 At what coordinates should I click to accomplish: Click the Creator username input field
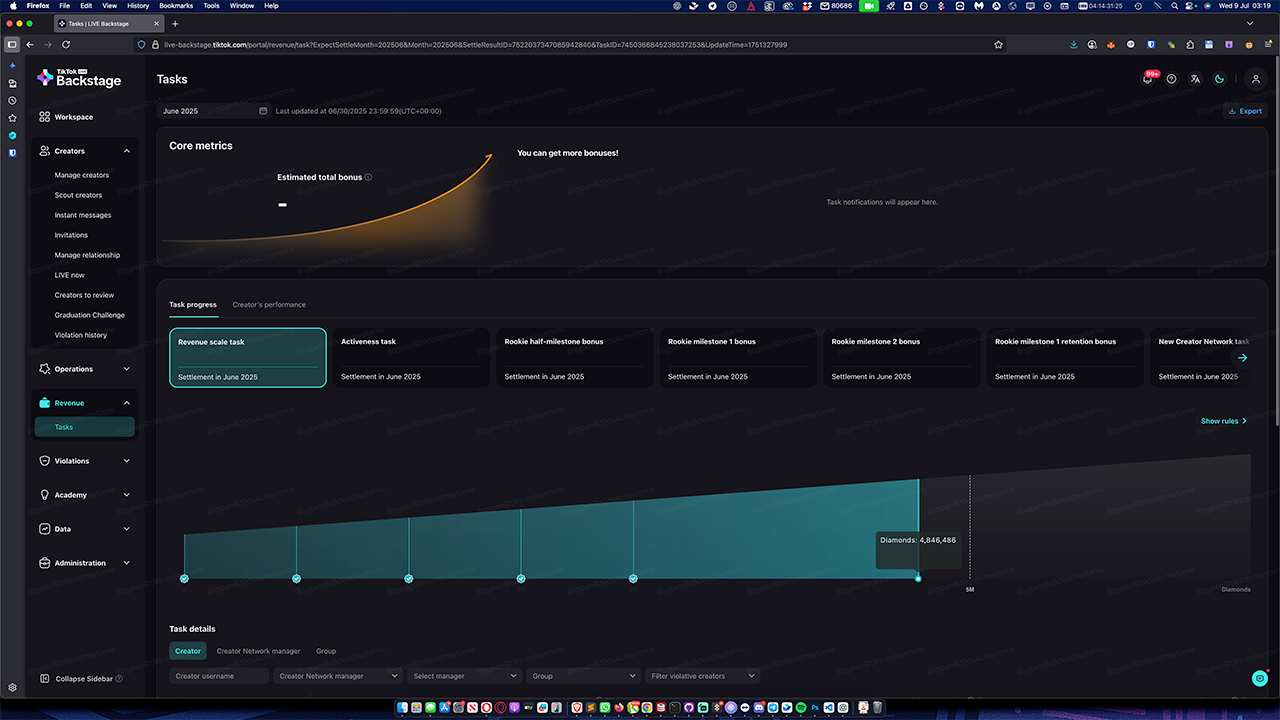(219, 676)
